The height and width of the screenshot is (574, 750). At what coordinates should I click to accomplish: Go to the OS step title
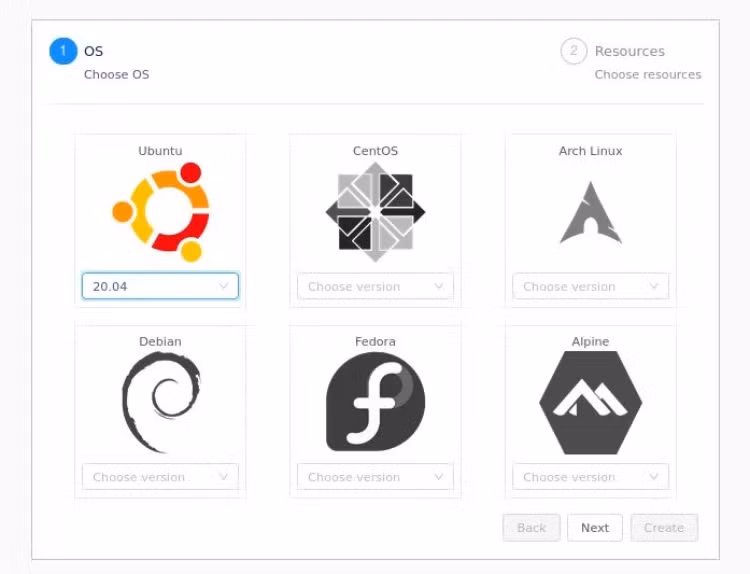click(94, 51)
